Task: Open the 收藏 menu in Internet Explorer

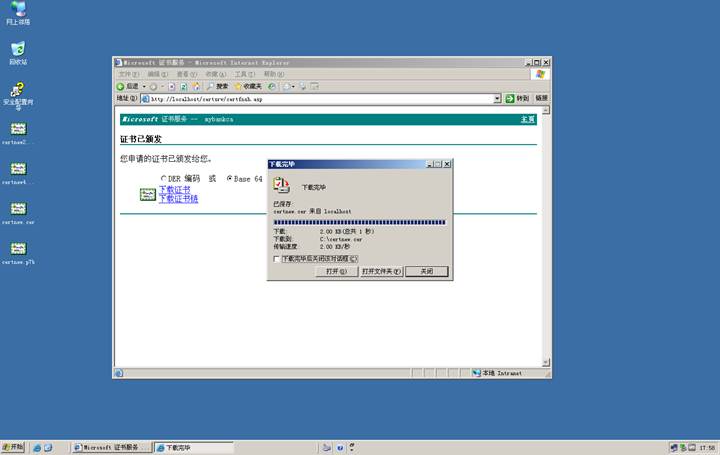Action: point(215,74)
